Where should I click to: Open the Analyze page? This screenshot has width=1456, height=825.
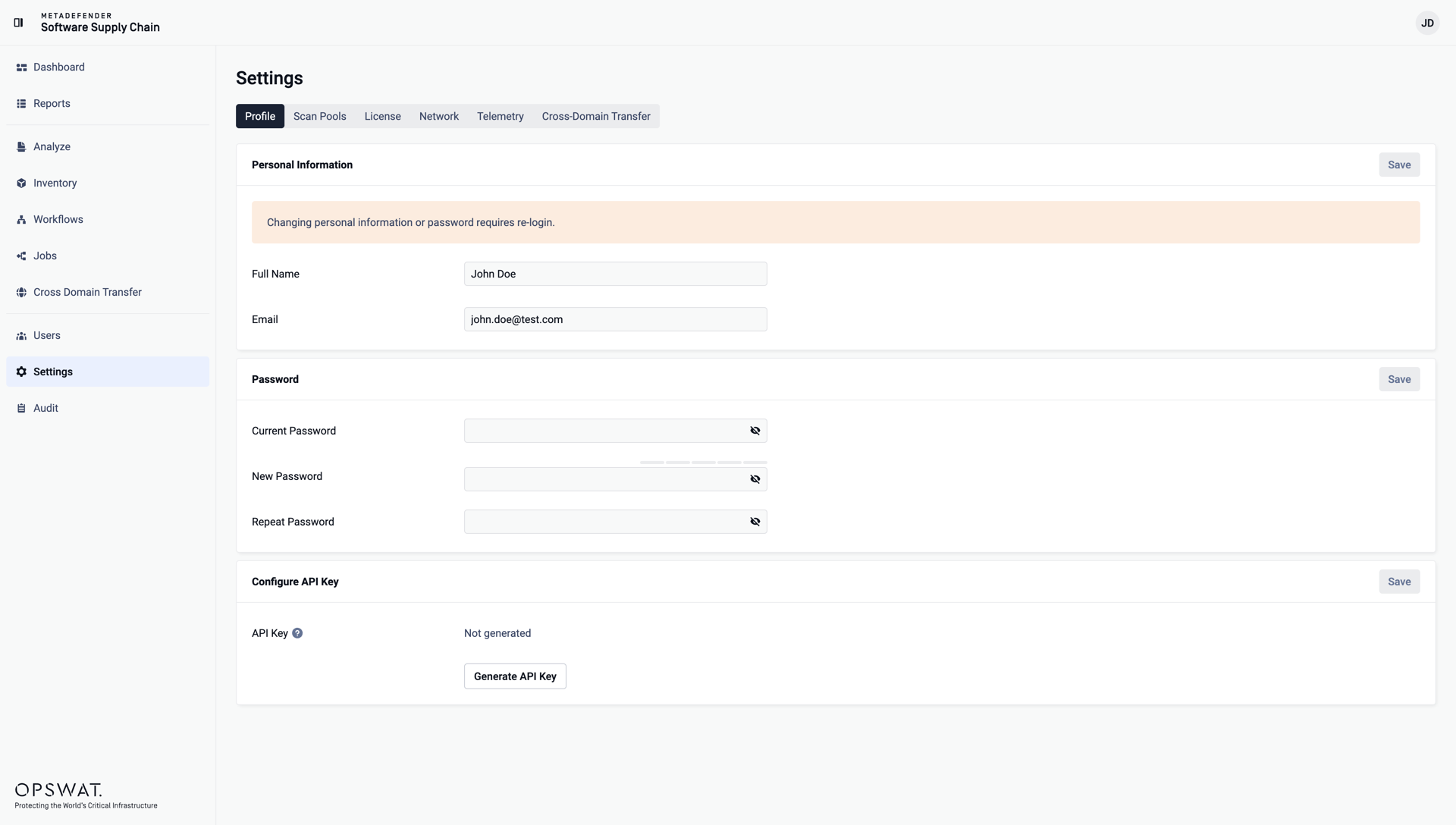(108, 147)
